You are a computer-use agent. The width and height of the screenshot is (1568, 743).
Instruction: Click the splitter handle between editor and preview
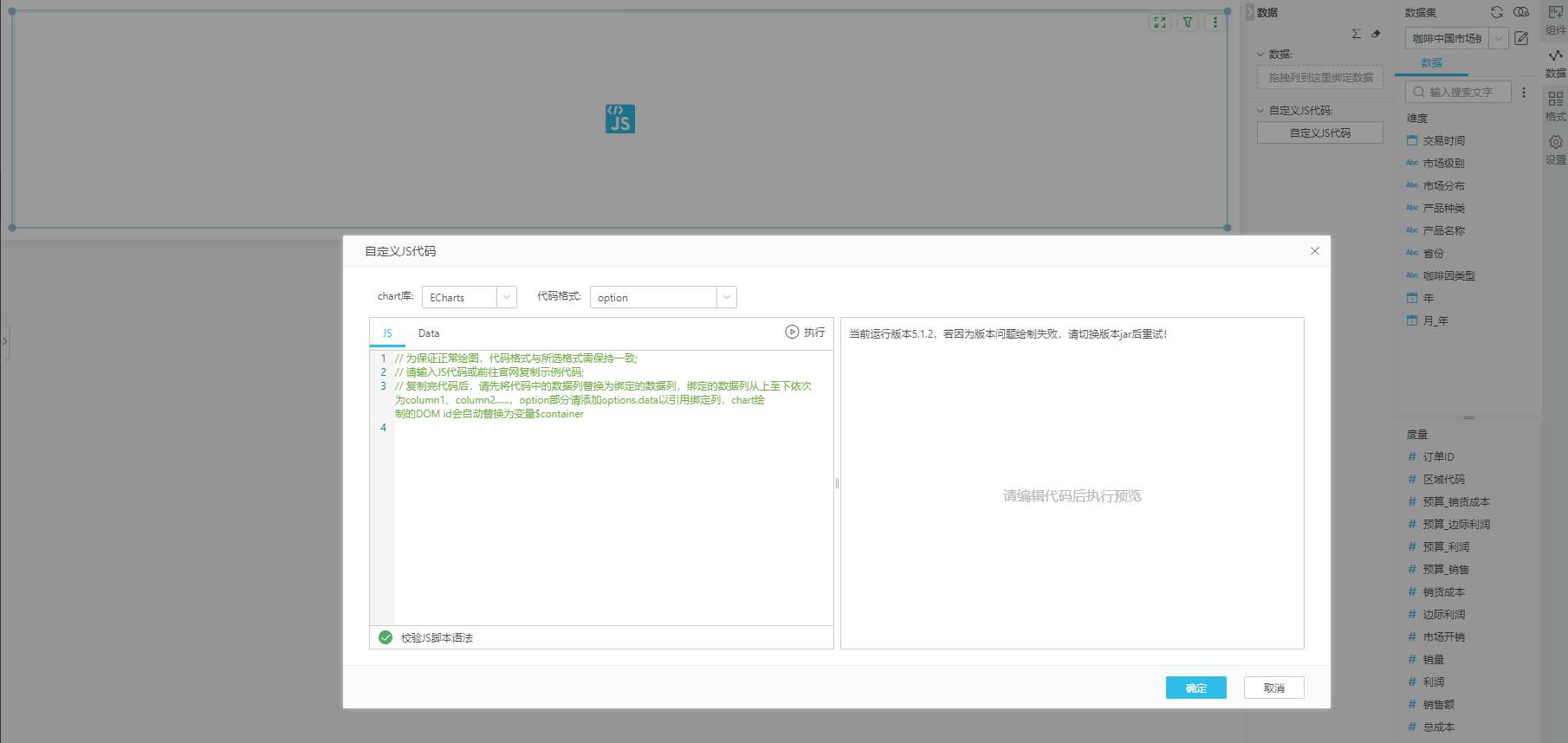tap(837, 483)
